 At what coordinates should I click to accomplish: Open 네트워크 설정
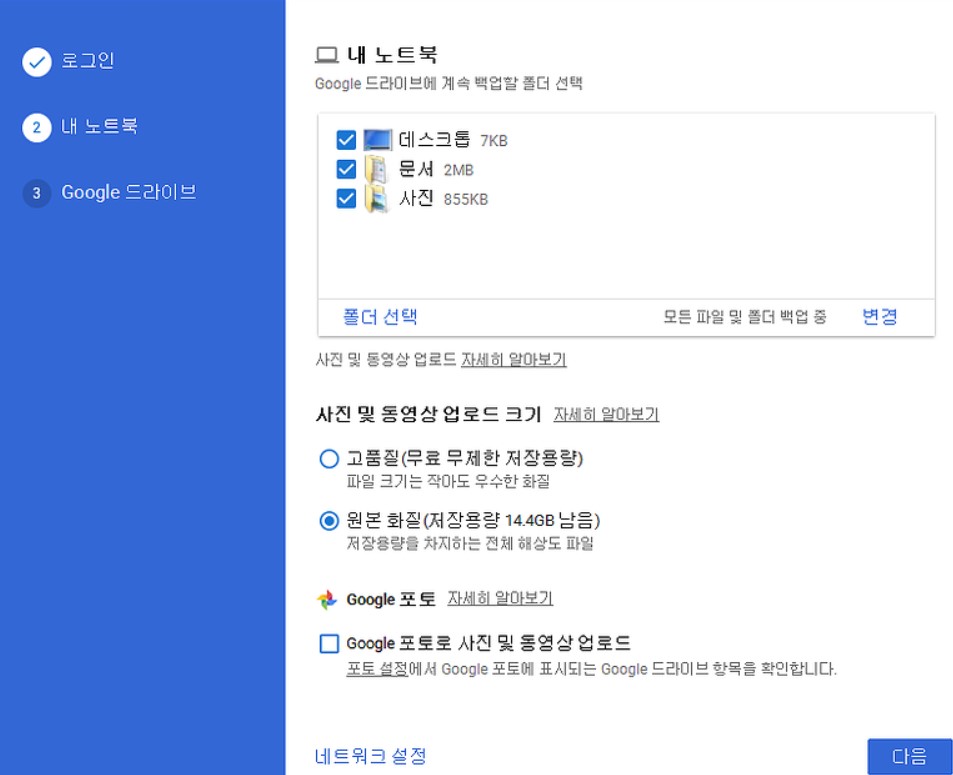(x=371, y=756)
